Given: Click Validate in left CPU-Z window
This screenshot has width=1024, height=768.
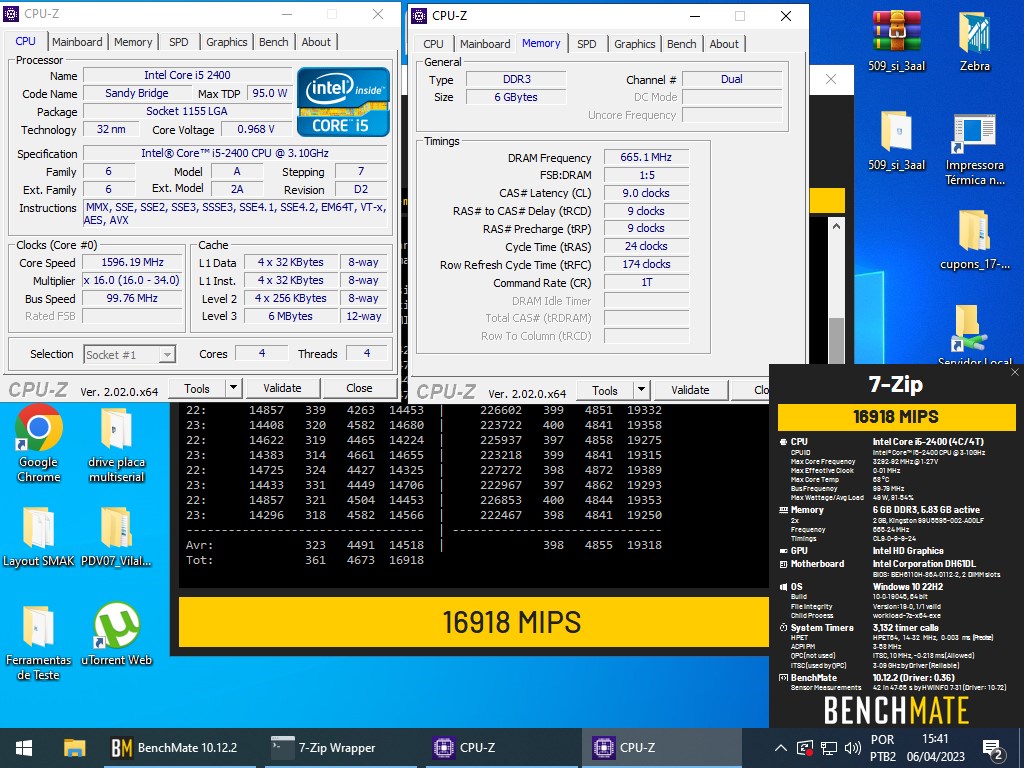Looking at the screenshot, I should coord(282,389).
